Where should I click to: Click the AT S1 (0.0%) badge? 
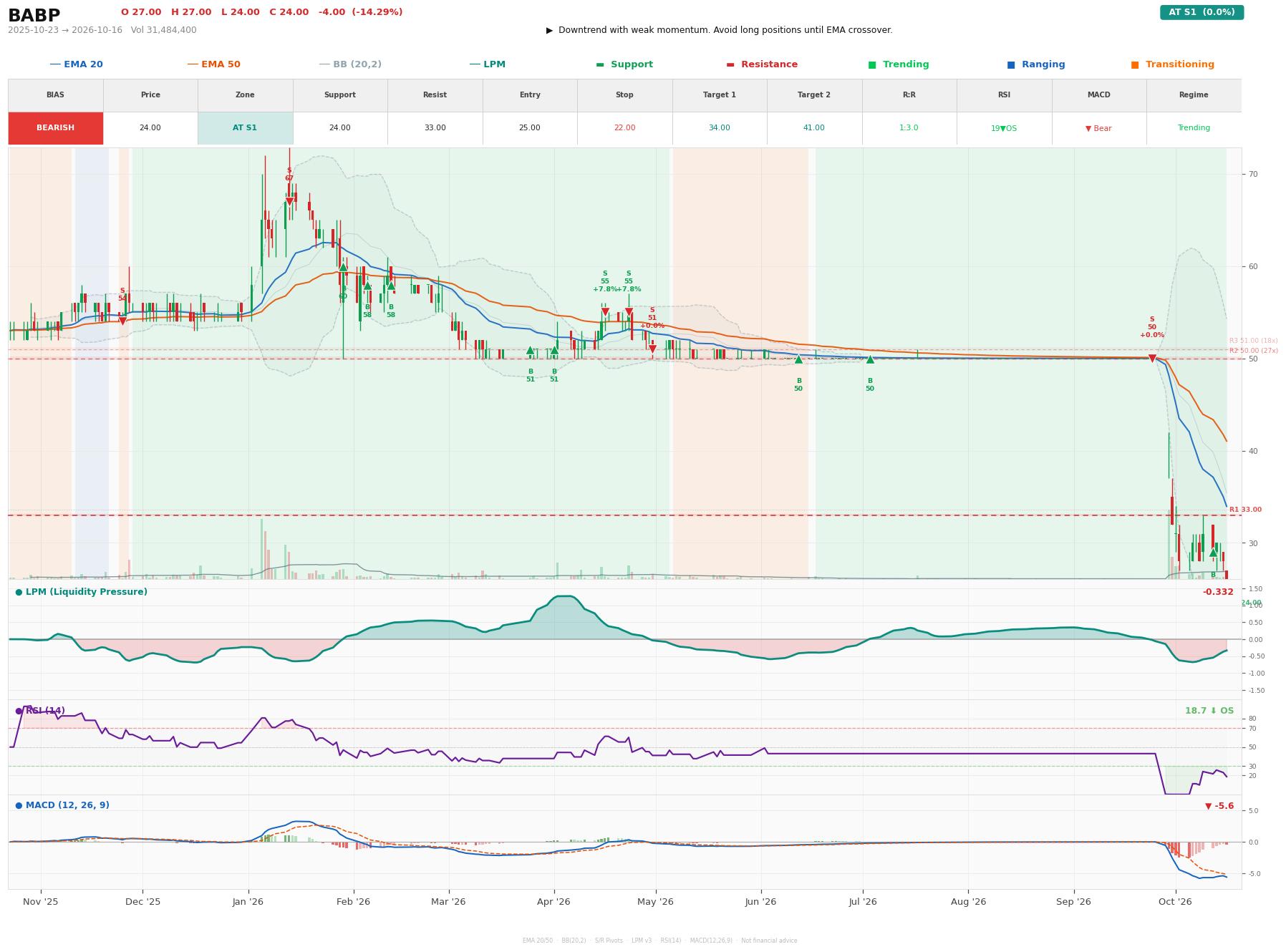pyautogui.click(x=1202, y=12)
